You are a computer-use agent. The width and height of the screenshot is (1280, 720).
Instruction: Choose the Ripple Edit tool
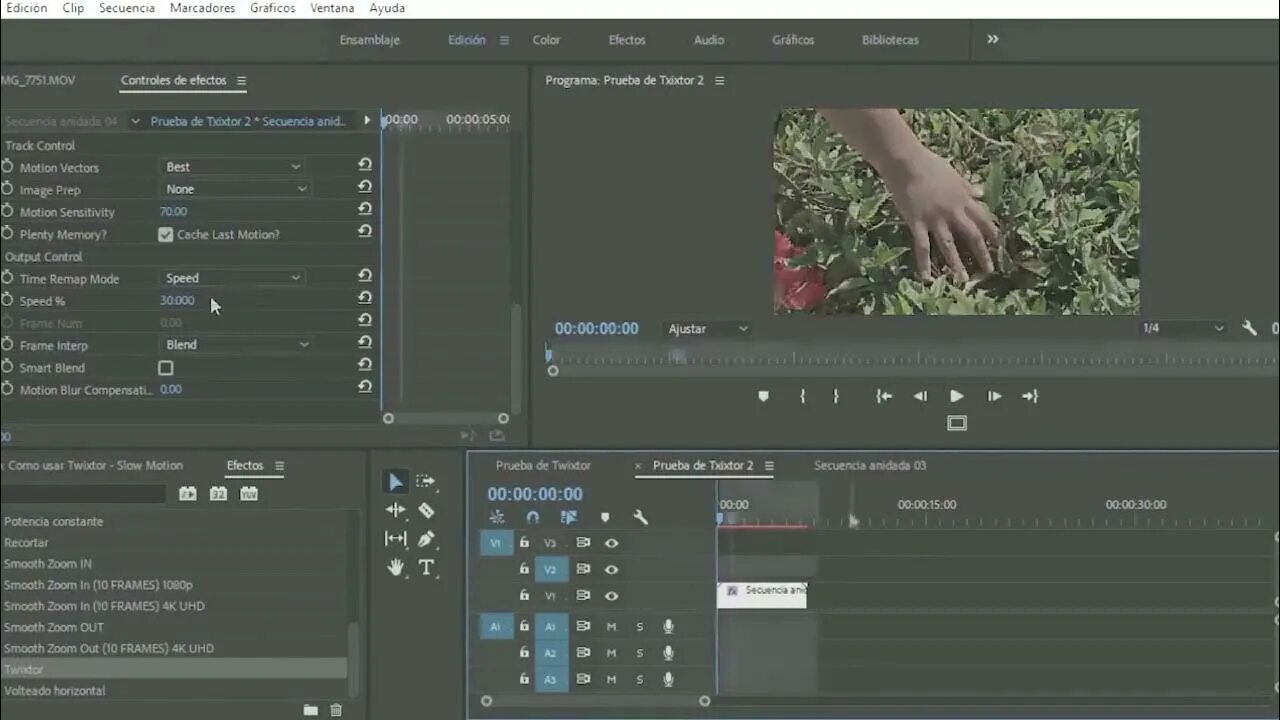pos(396,510)
